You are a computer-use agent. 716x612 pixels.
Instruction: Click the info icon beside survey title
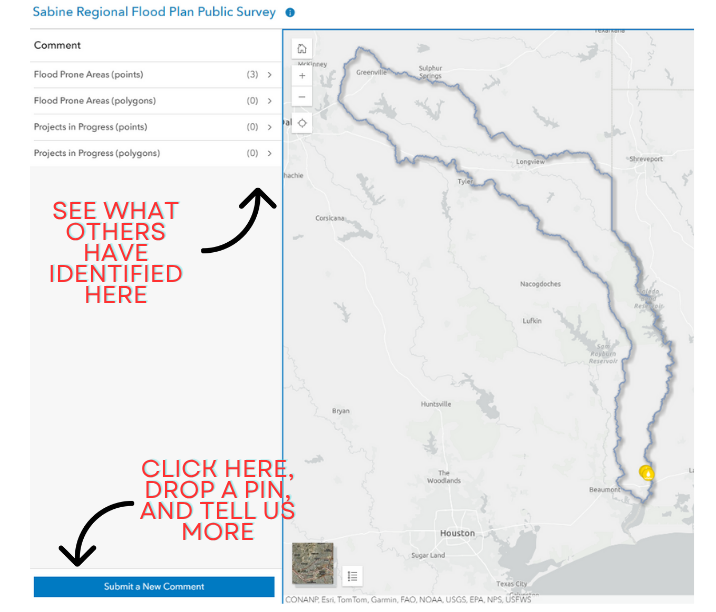[x=290, y=13]
